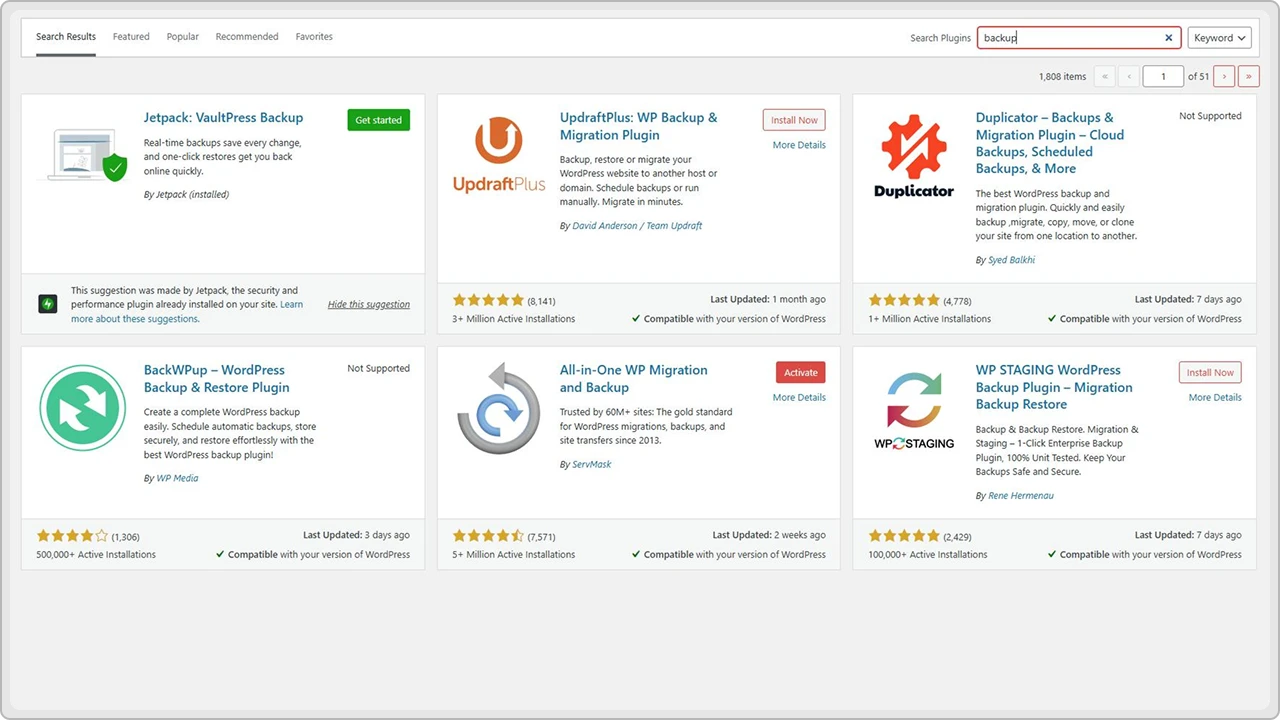
Task: Open the Popular plugins tab
Action: click(182, 37)
